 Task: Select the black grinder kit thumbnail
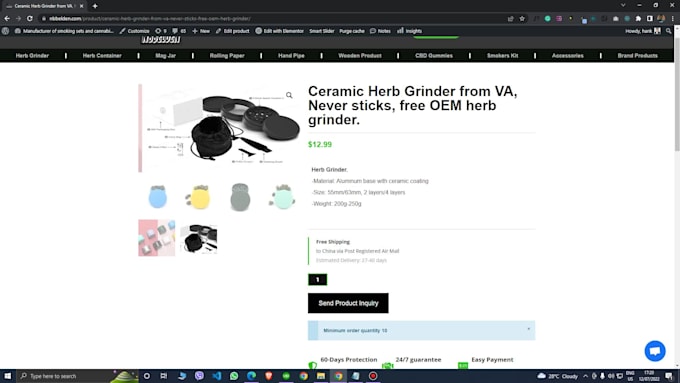tap(199, 238)
